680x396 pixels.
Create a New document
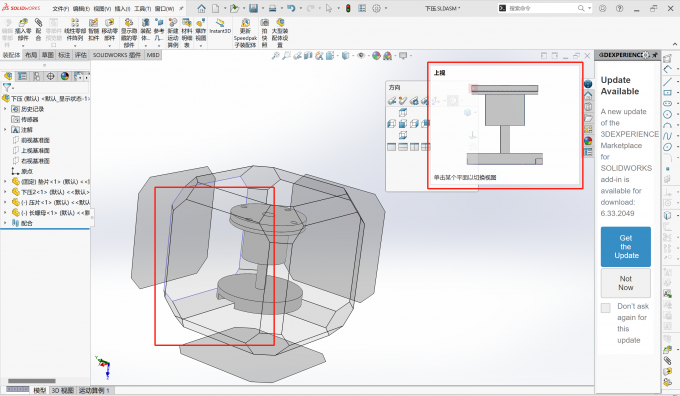(x=216, y=8)
